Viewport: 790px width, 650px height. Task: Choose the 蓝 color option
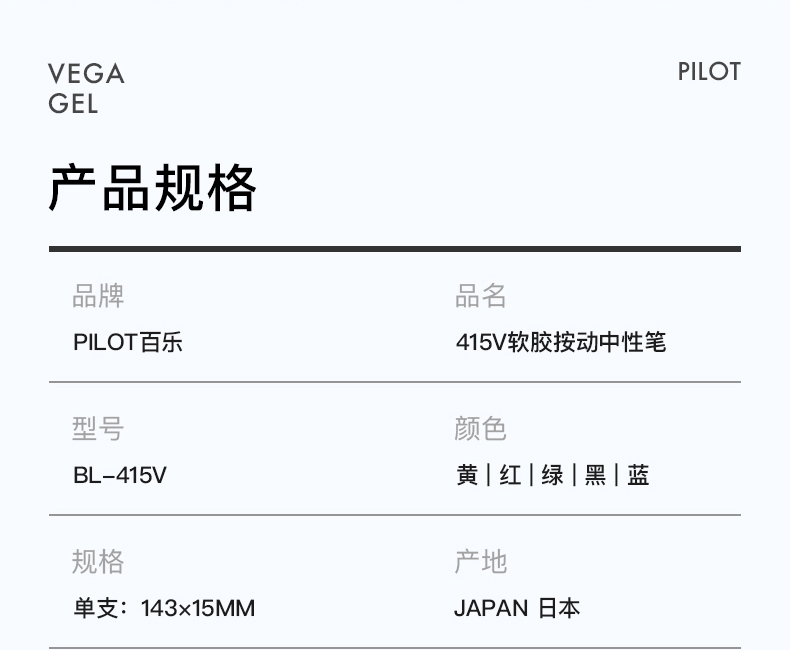point(638,475)
